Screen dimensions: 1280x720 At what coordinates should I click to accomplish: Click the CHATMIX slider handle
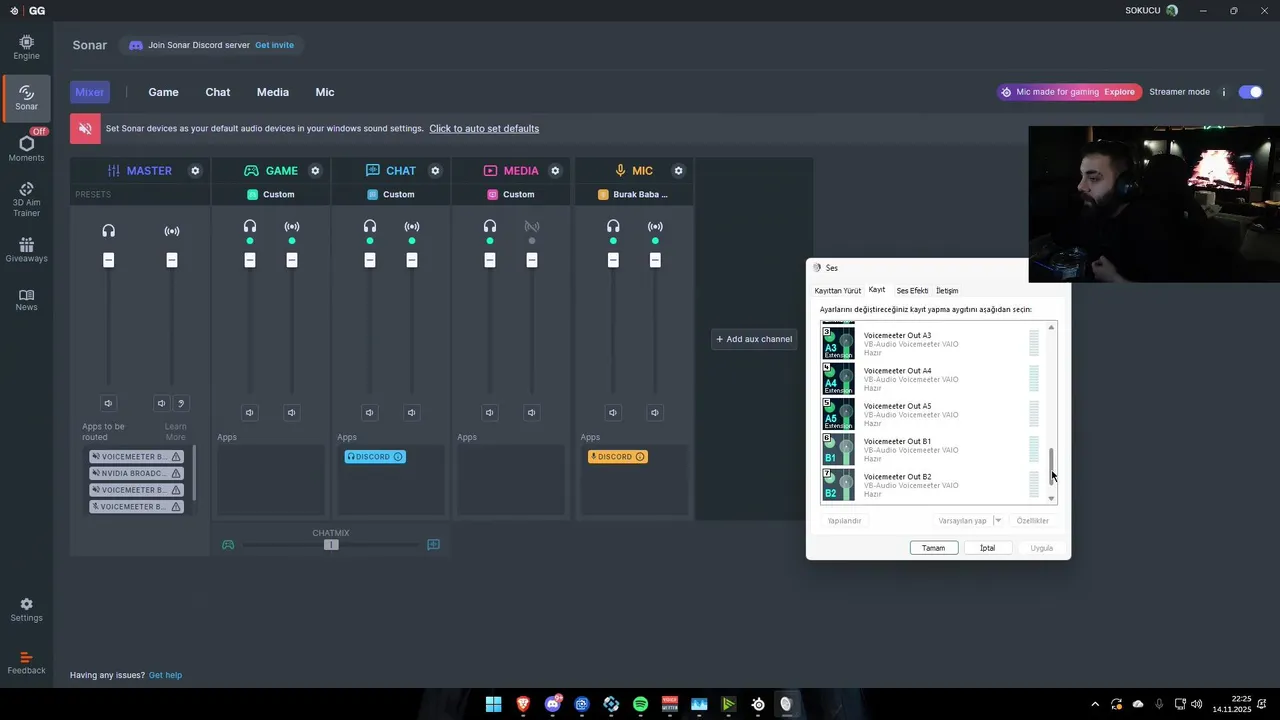point(331,545)
